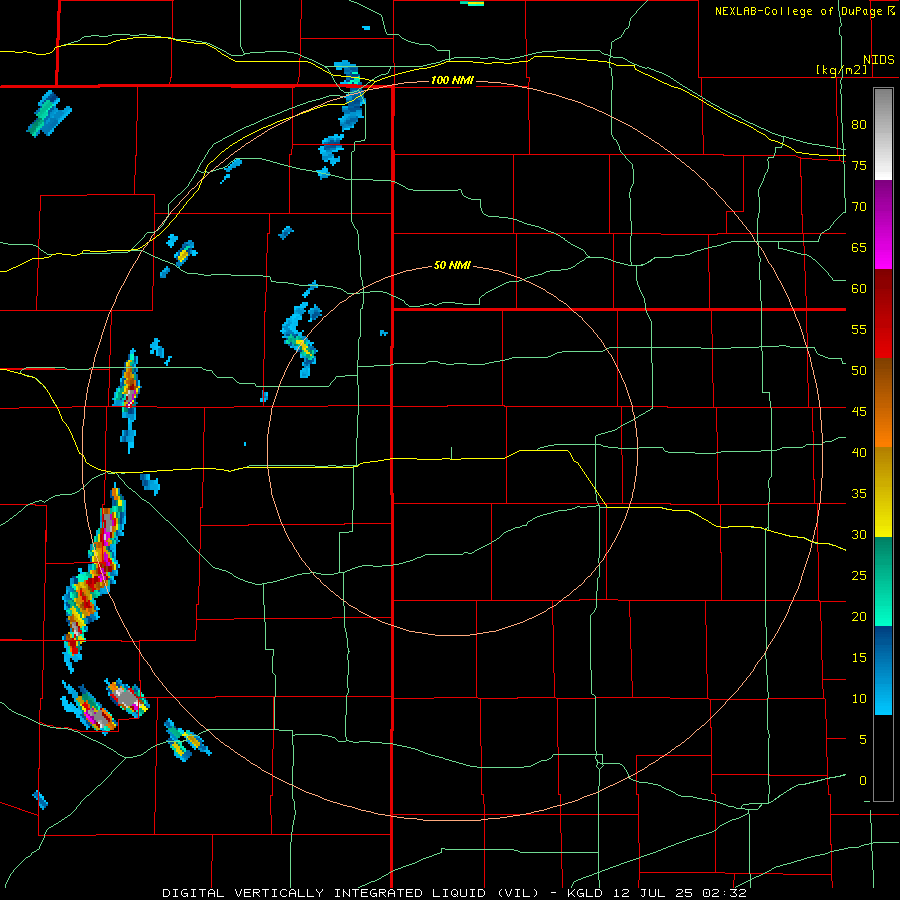
Task: Click the legend value 70
Action: coord(859,207)
